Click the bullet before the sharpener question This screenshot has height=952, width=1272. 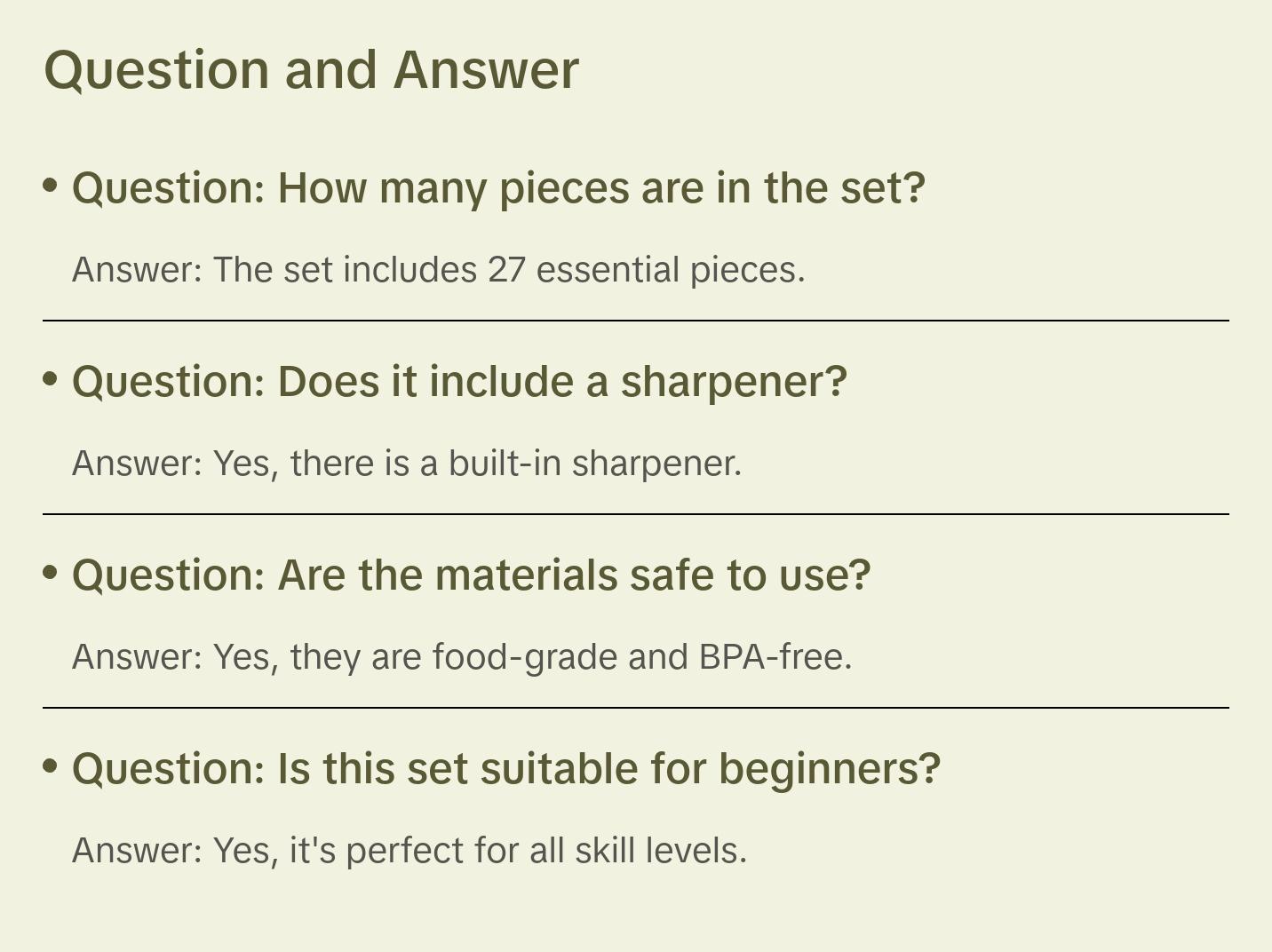51,378
